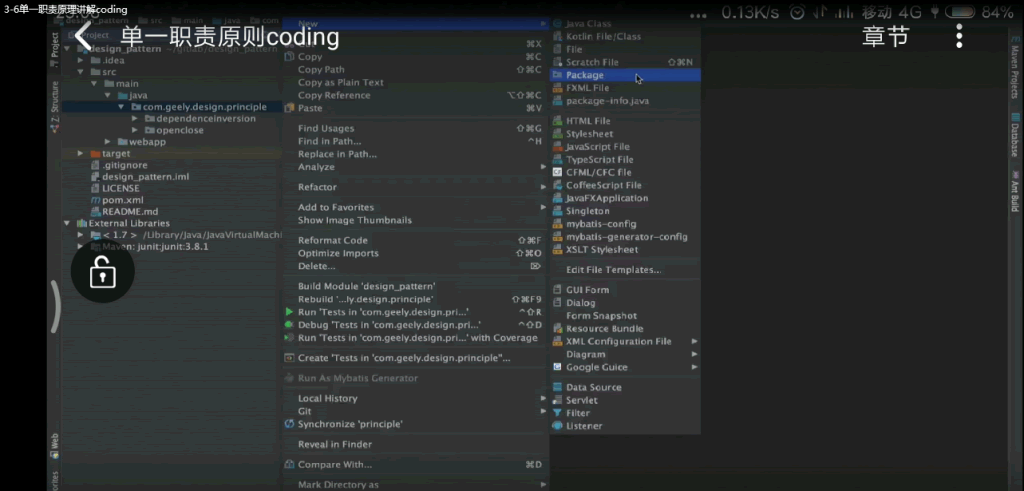Click green Run Tests arrow icon
1024x491 pixels.
(289, 312)
